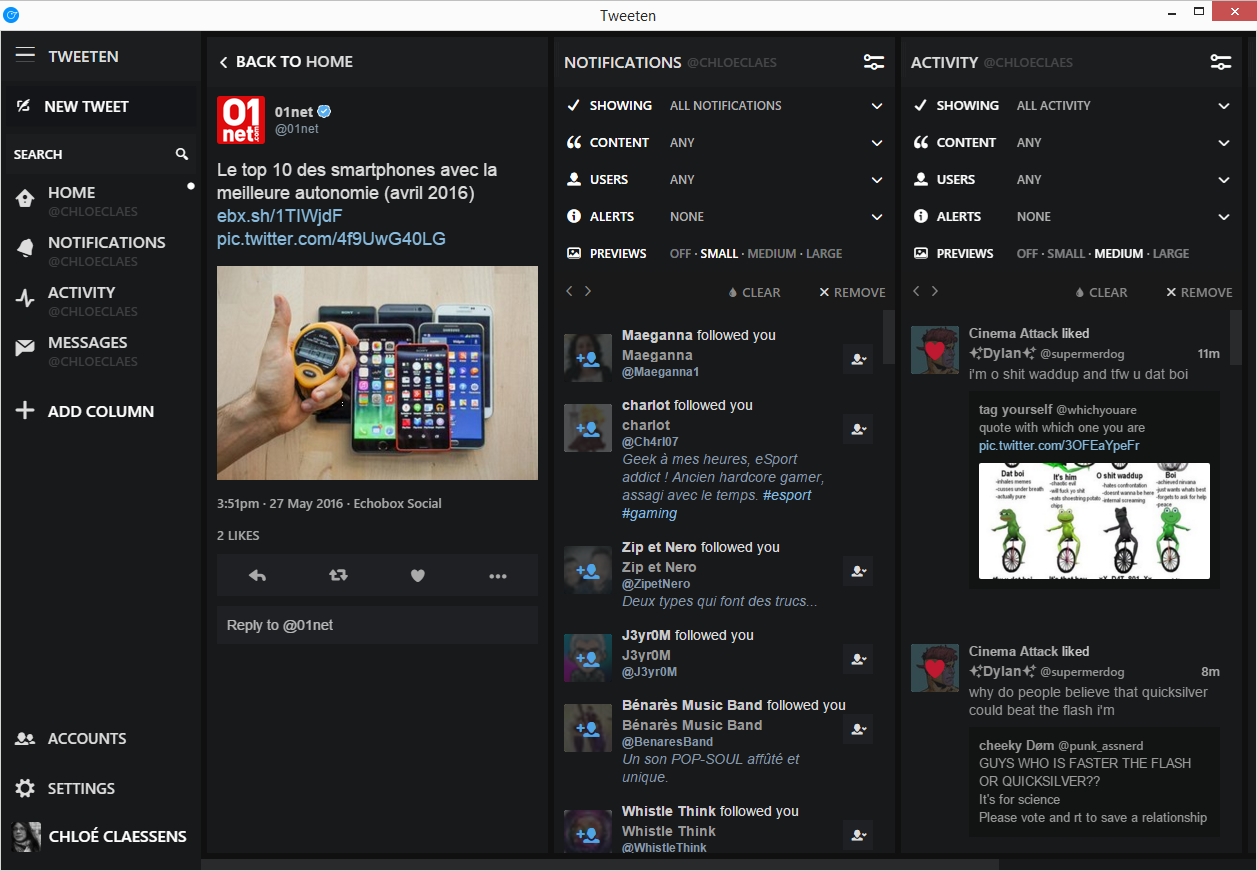The height and width of the screenshot is (871, 1257).
Task: Expand the Alerts dropdown in Notifications
Action: pos(876,217)
